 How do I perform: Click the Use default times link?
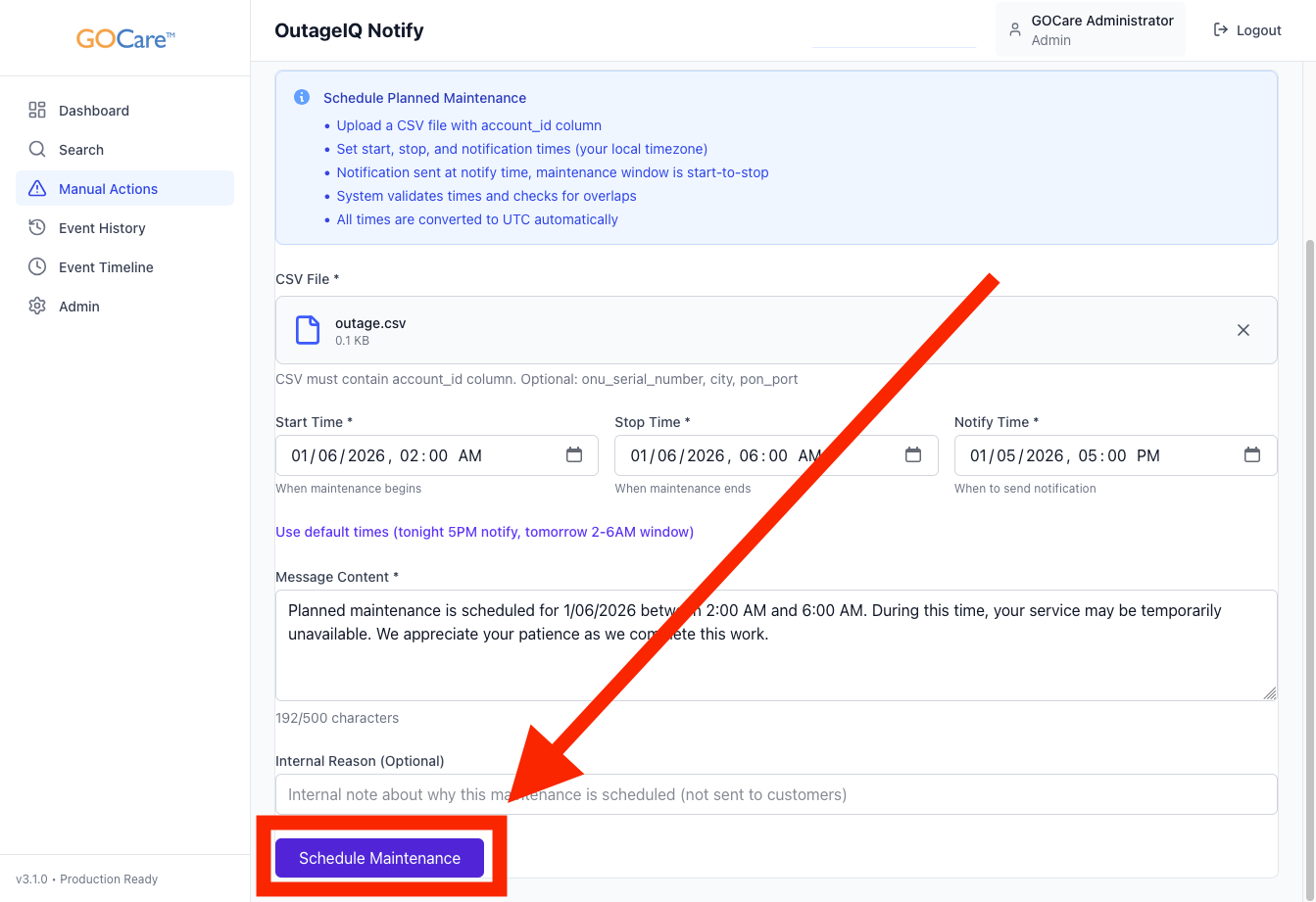click(484, 532)
